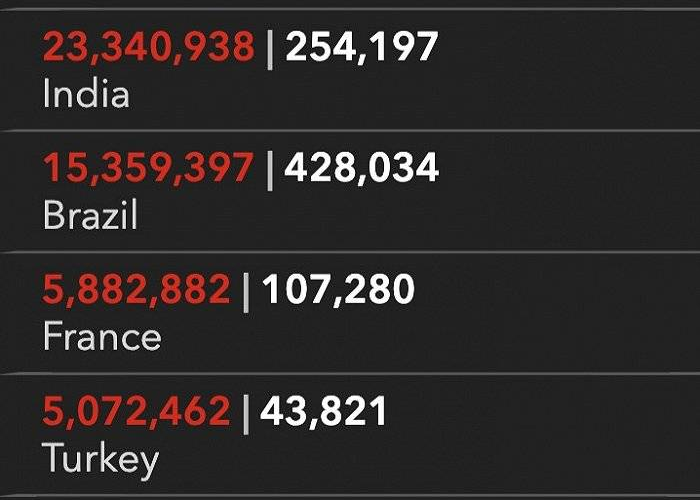Click Brazil's red case count 15,359,397

click(x=149, y=168)
